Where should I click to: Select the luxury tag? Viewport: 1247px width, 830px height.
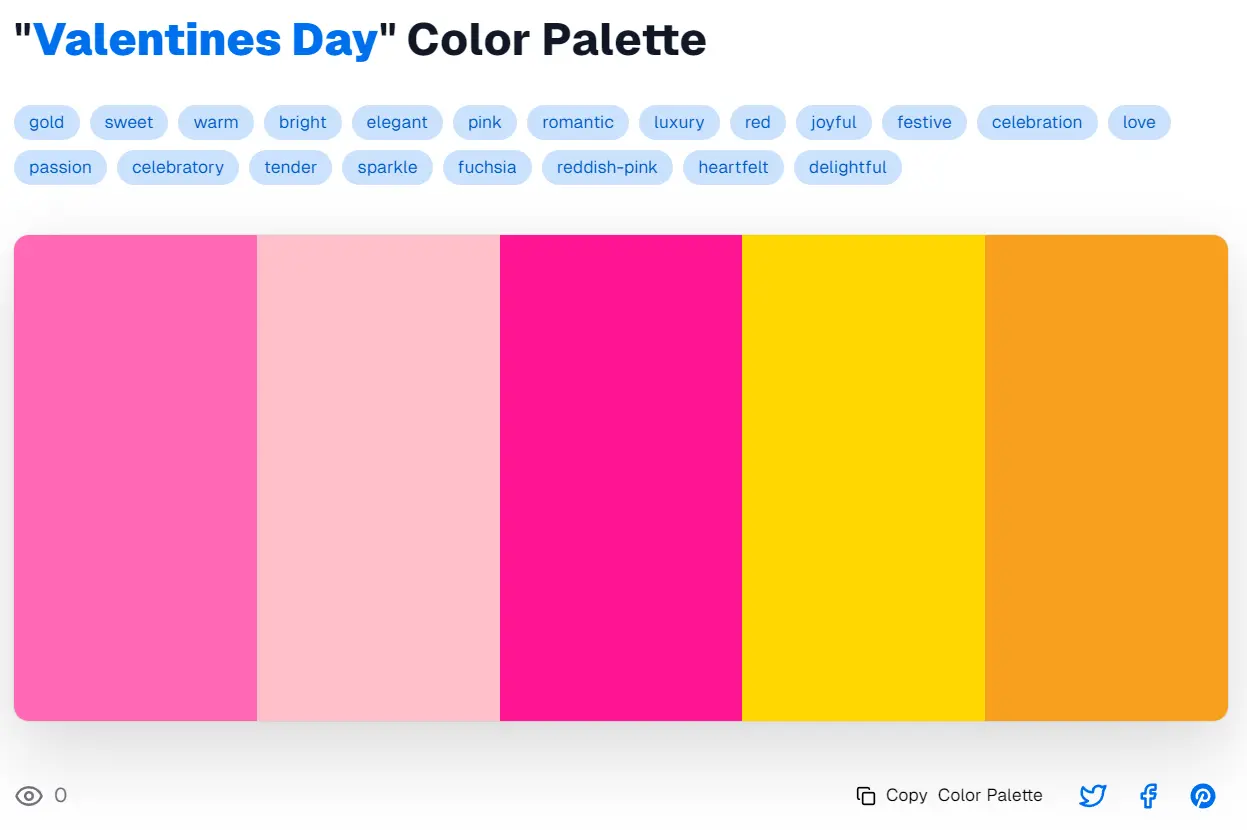point(679,122)
